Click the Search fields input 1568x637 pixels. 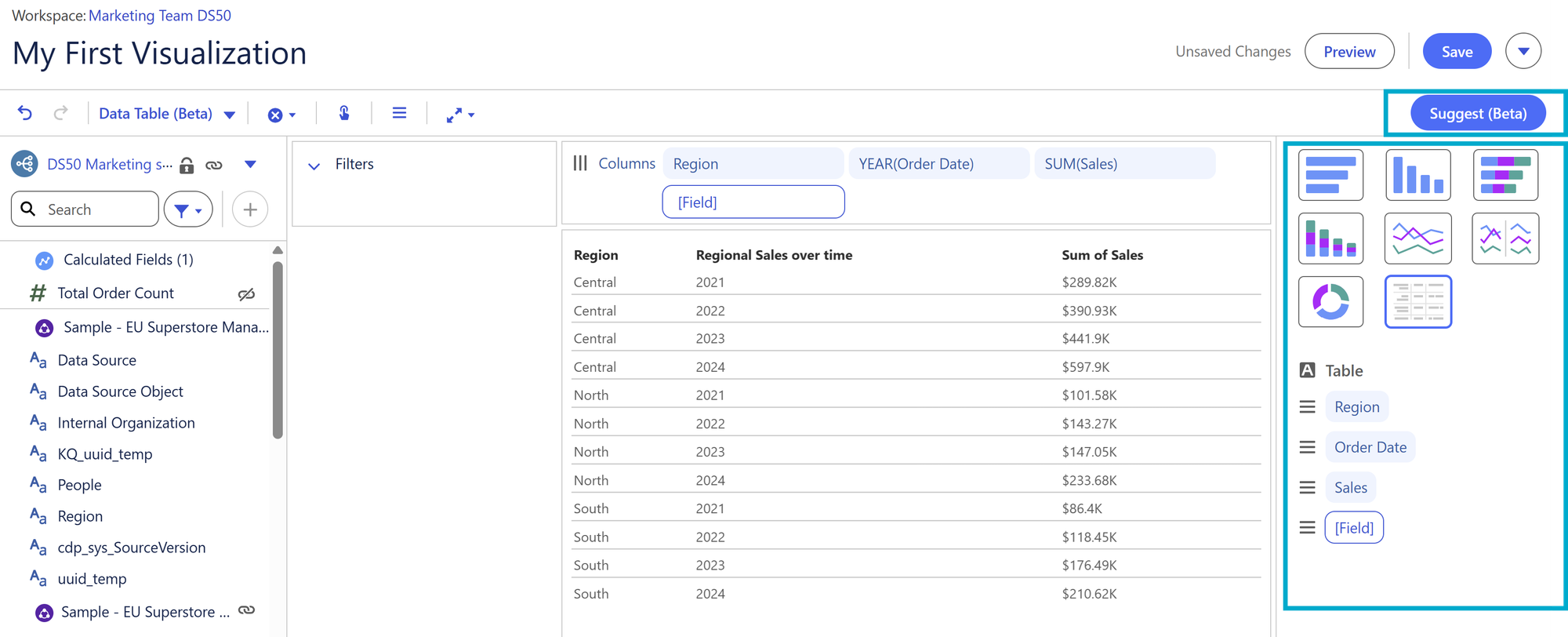[x=85, y=209]
